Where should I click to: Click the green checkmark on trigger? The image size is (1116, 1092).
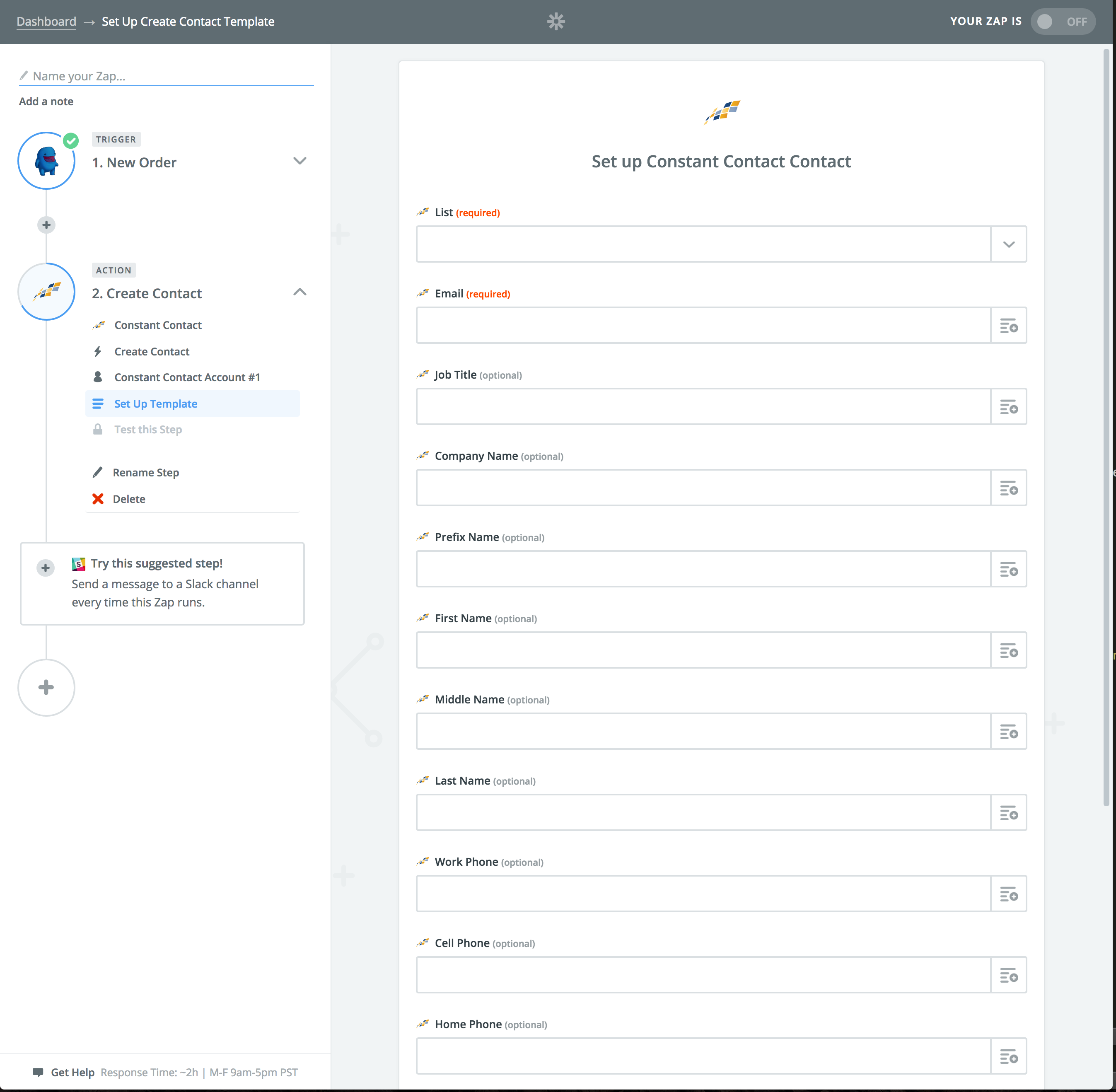click(70, 140)
